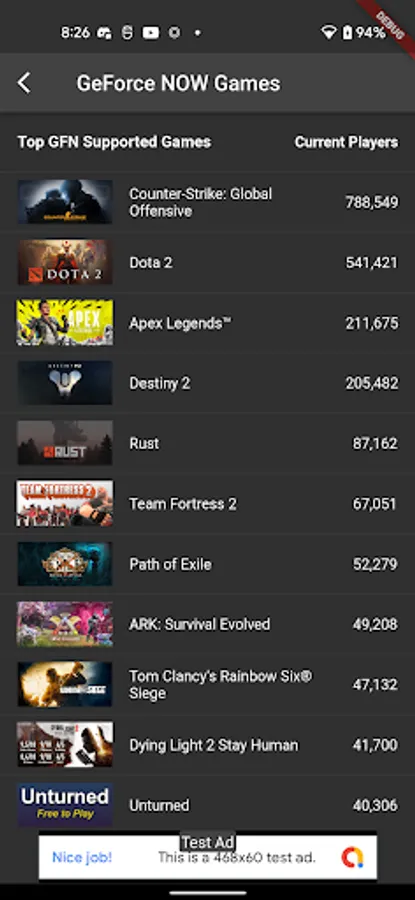Viewport: 415px width, 900px height.
Task: Click the Current Players column header
Action: coord(346,142)
